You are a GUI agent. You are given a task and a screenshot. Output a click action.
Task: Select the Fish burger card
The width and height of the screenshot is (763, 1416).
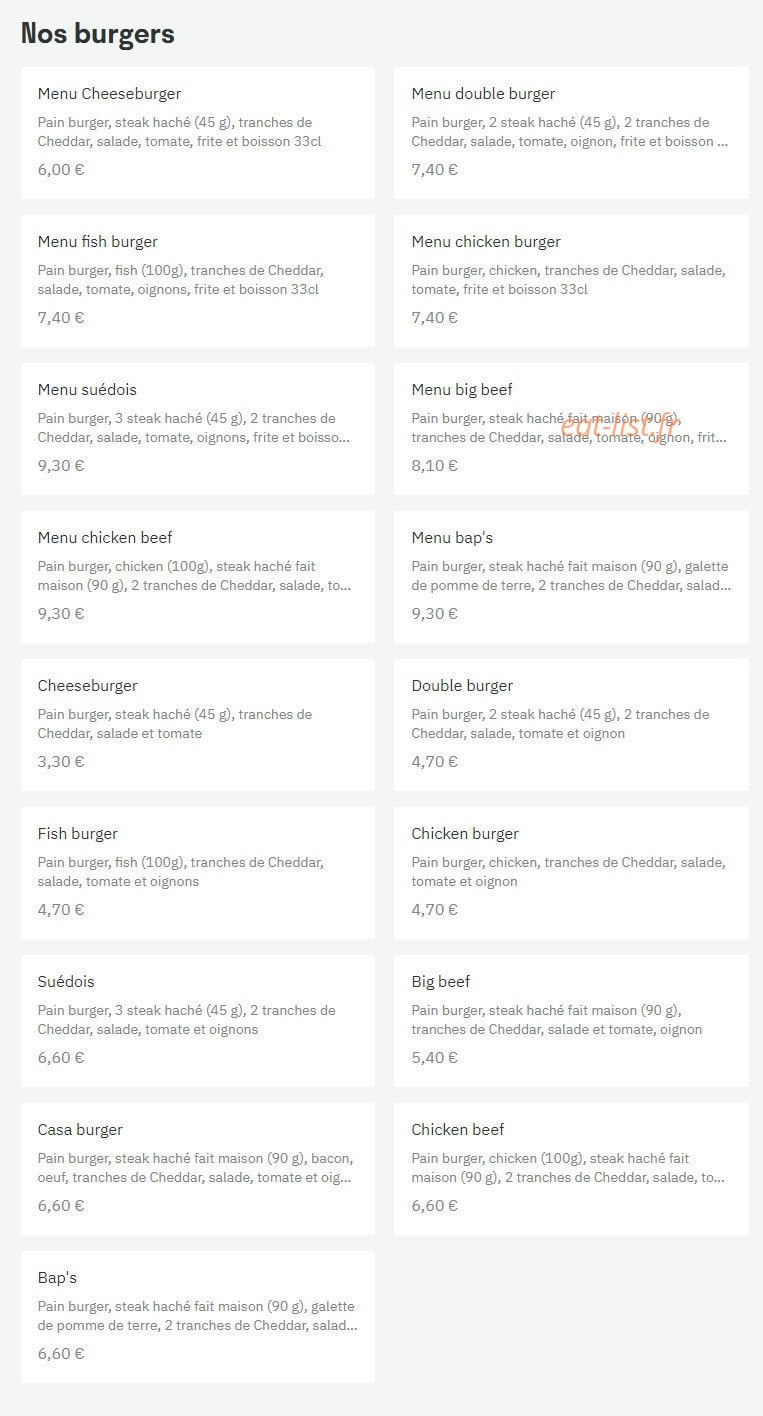[x=198, y=873]
